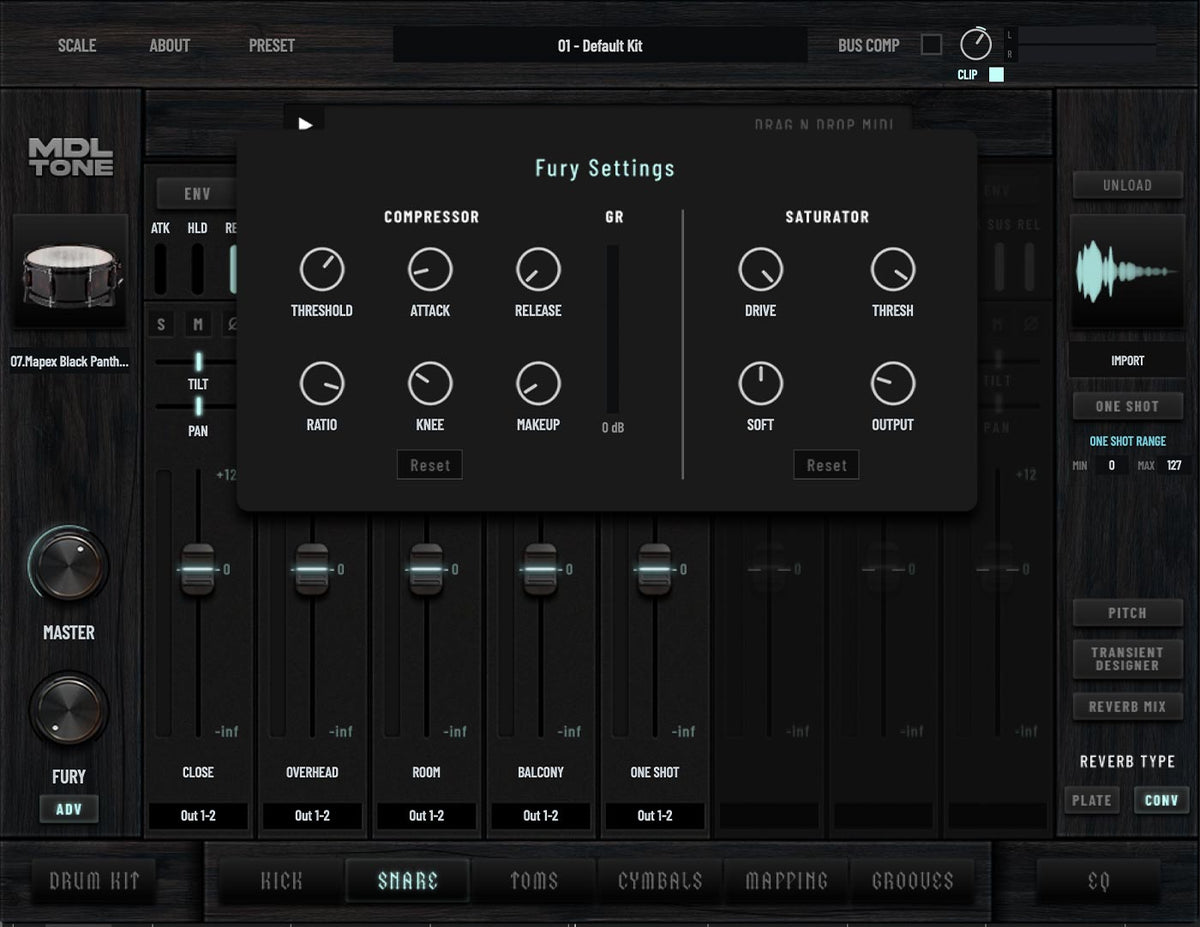The height and width of the screenshot is (927, 1200).
Task: Toggle the ENV button on CLOSE channel
Action: point(197,194)
